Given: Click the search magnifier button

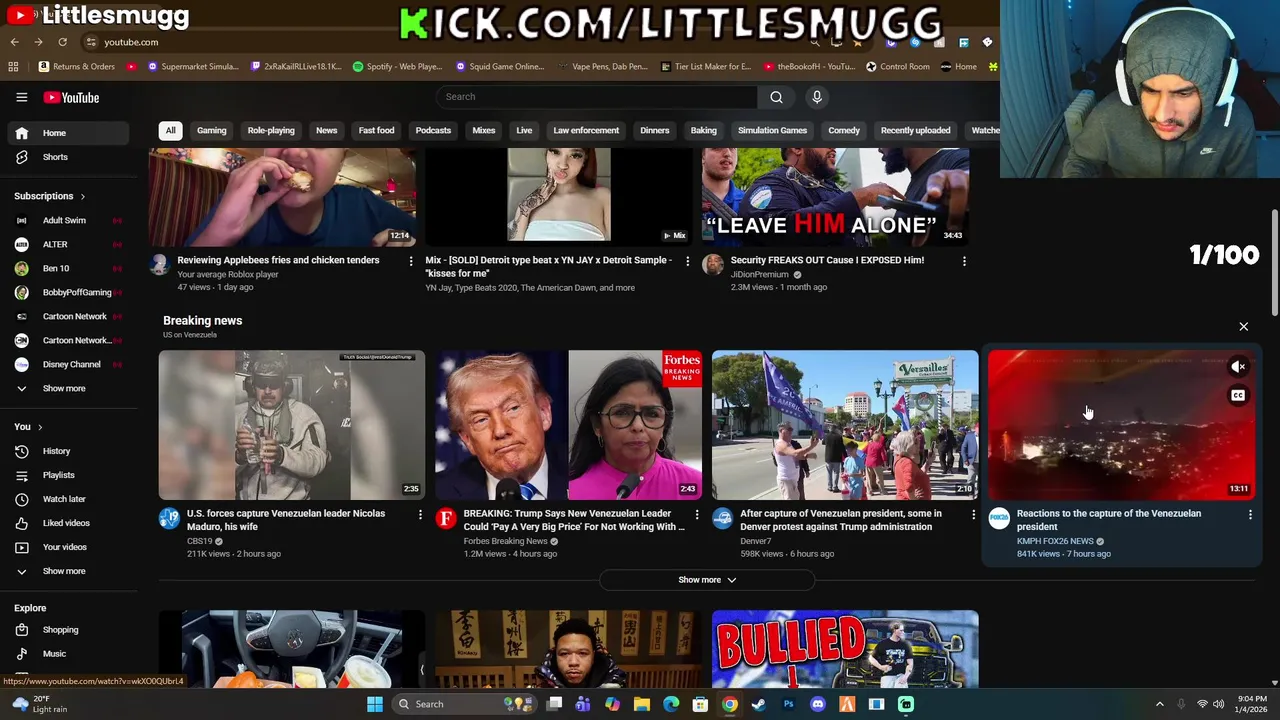Looking at the screenshot, I should (x=776, y=97).
